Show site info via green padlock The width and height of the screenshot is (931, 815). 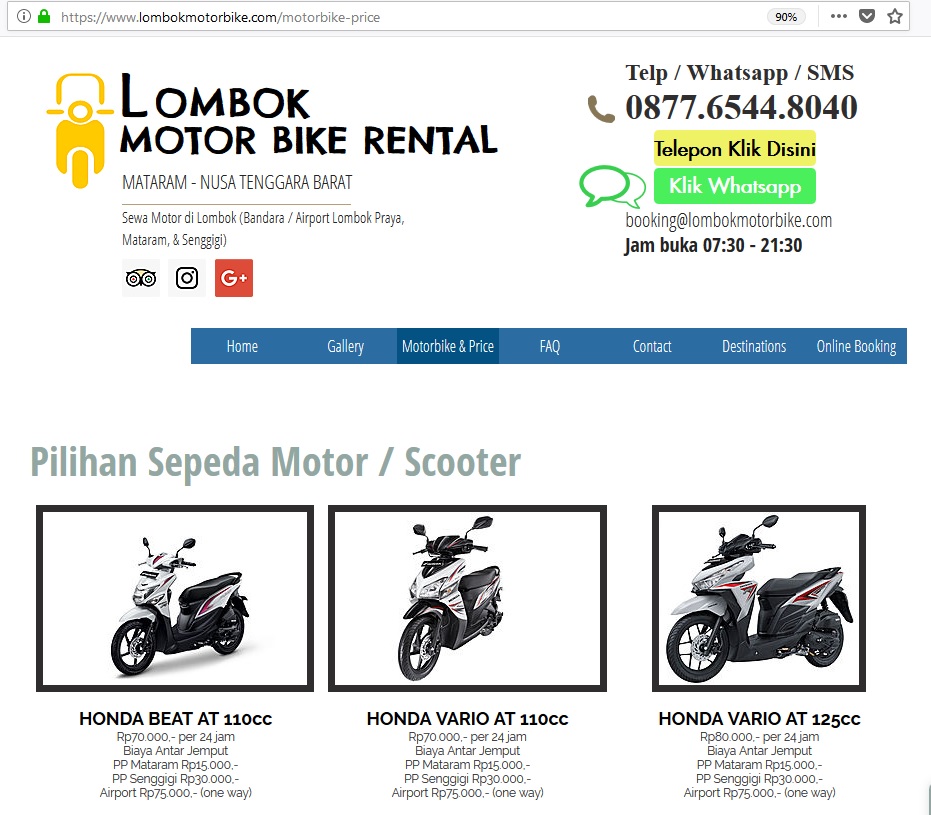tap(44, 17)
